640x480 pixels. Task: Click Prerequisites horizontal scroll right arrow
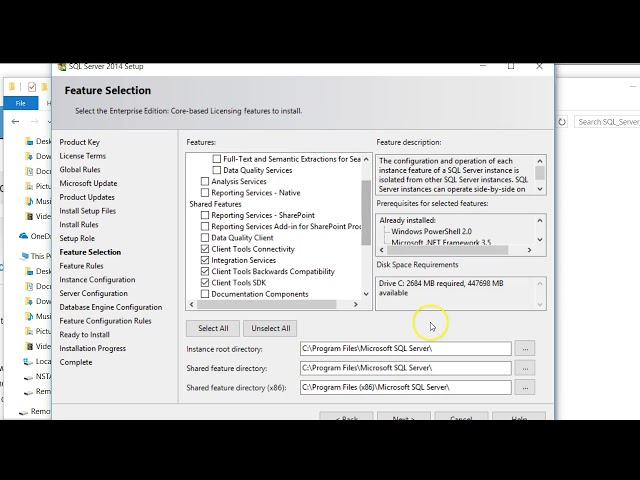coord(529,250)
